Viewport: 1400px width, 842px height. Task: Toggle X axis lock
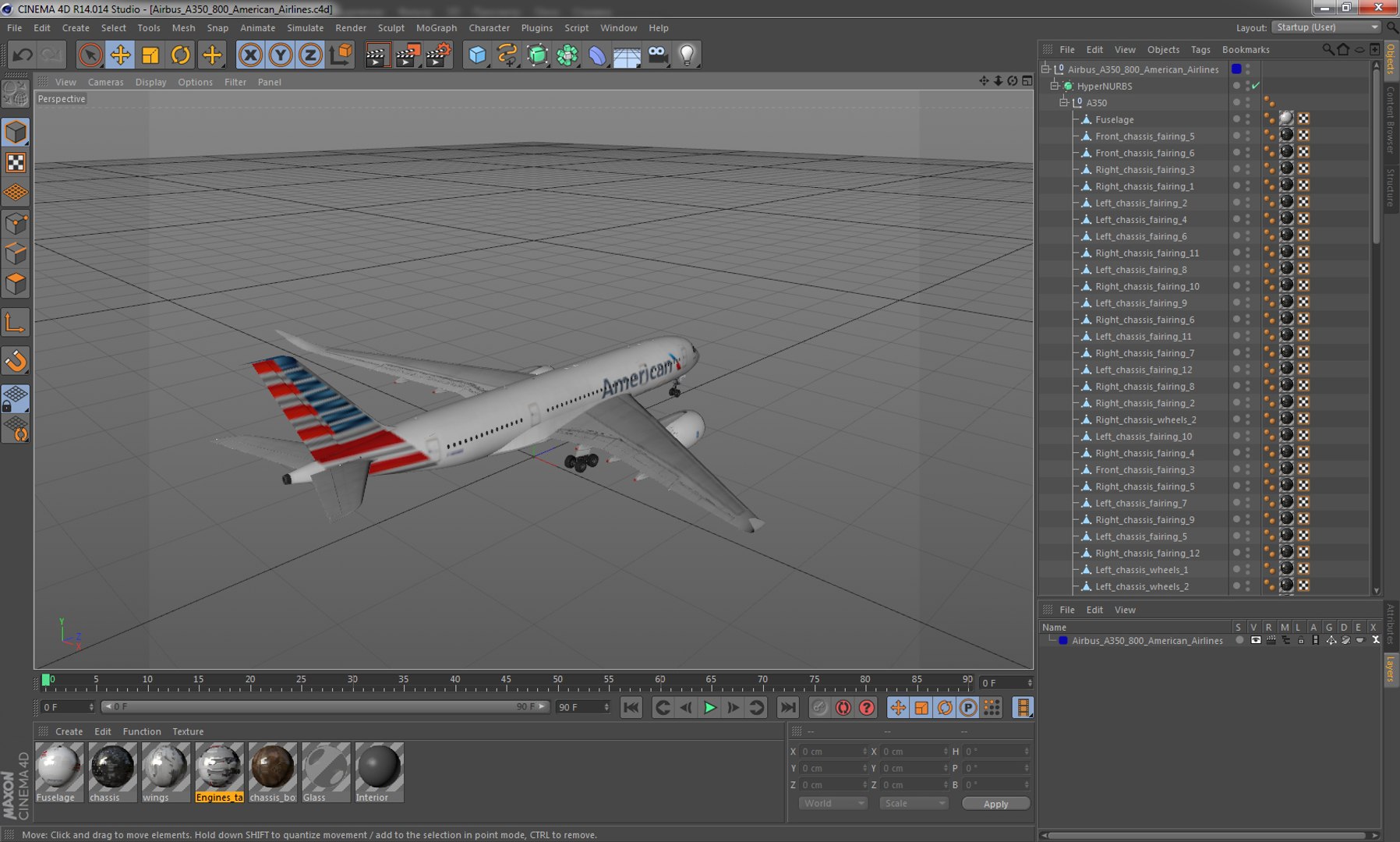(249, 55)
